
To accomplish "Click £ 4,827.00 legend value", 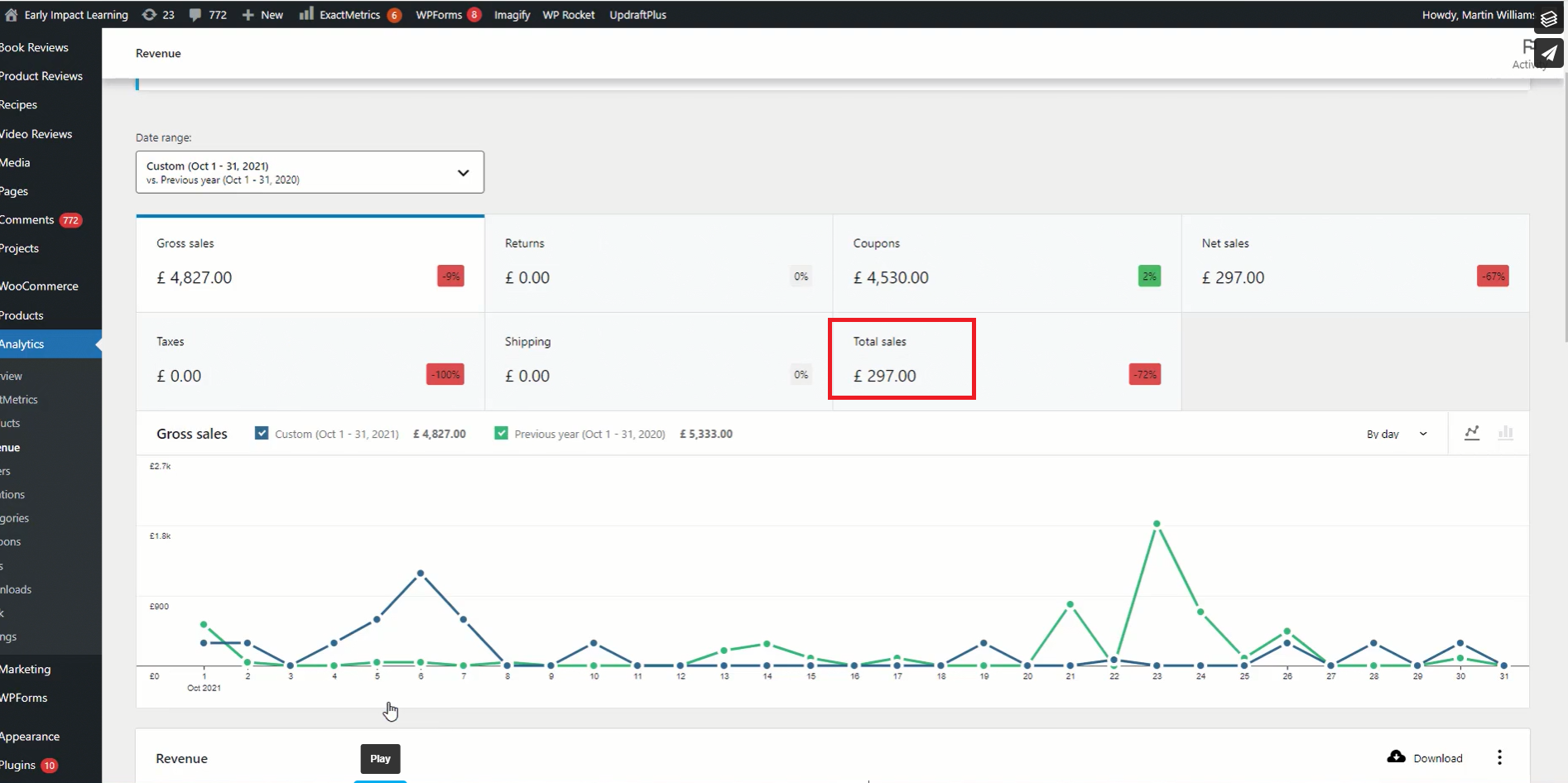I will (439, 434).
